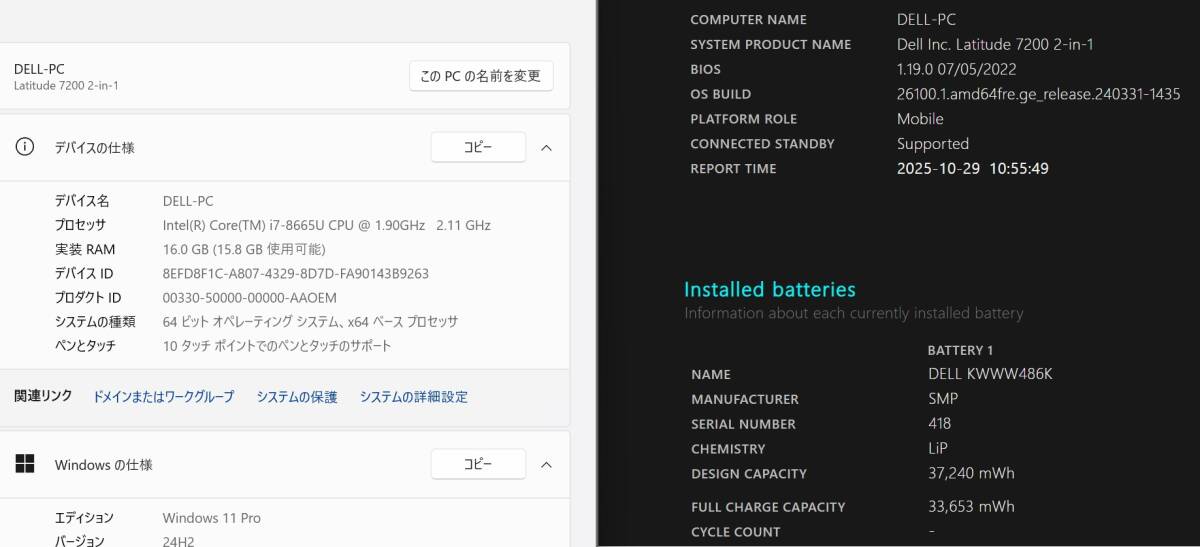The height and width of the screenshot is (547, 1200).
Task: Select the design capacity 37,240 mWh
Action: click(x=971, y=473)
